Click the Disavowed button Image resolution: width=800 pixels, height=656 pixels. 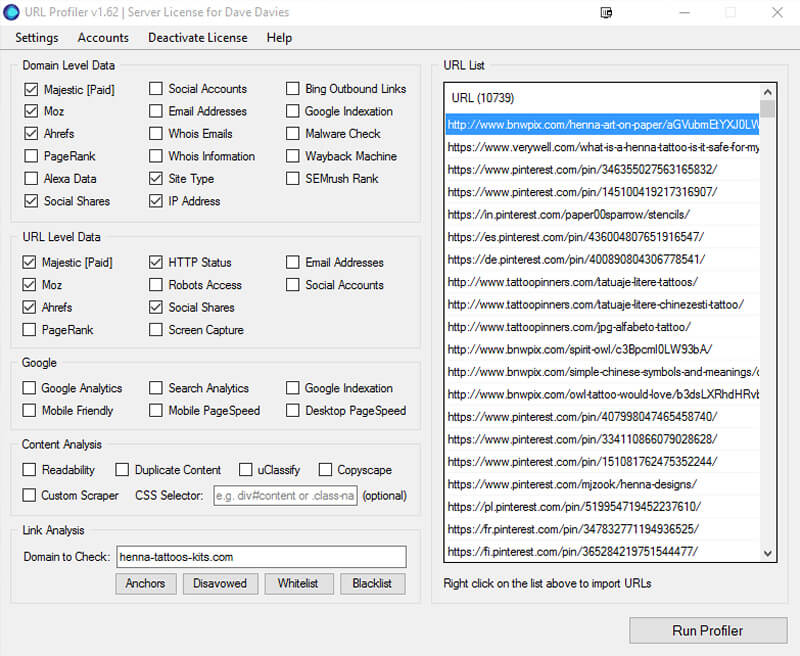click(x=220, y=584)
